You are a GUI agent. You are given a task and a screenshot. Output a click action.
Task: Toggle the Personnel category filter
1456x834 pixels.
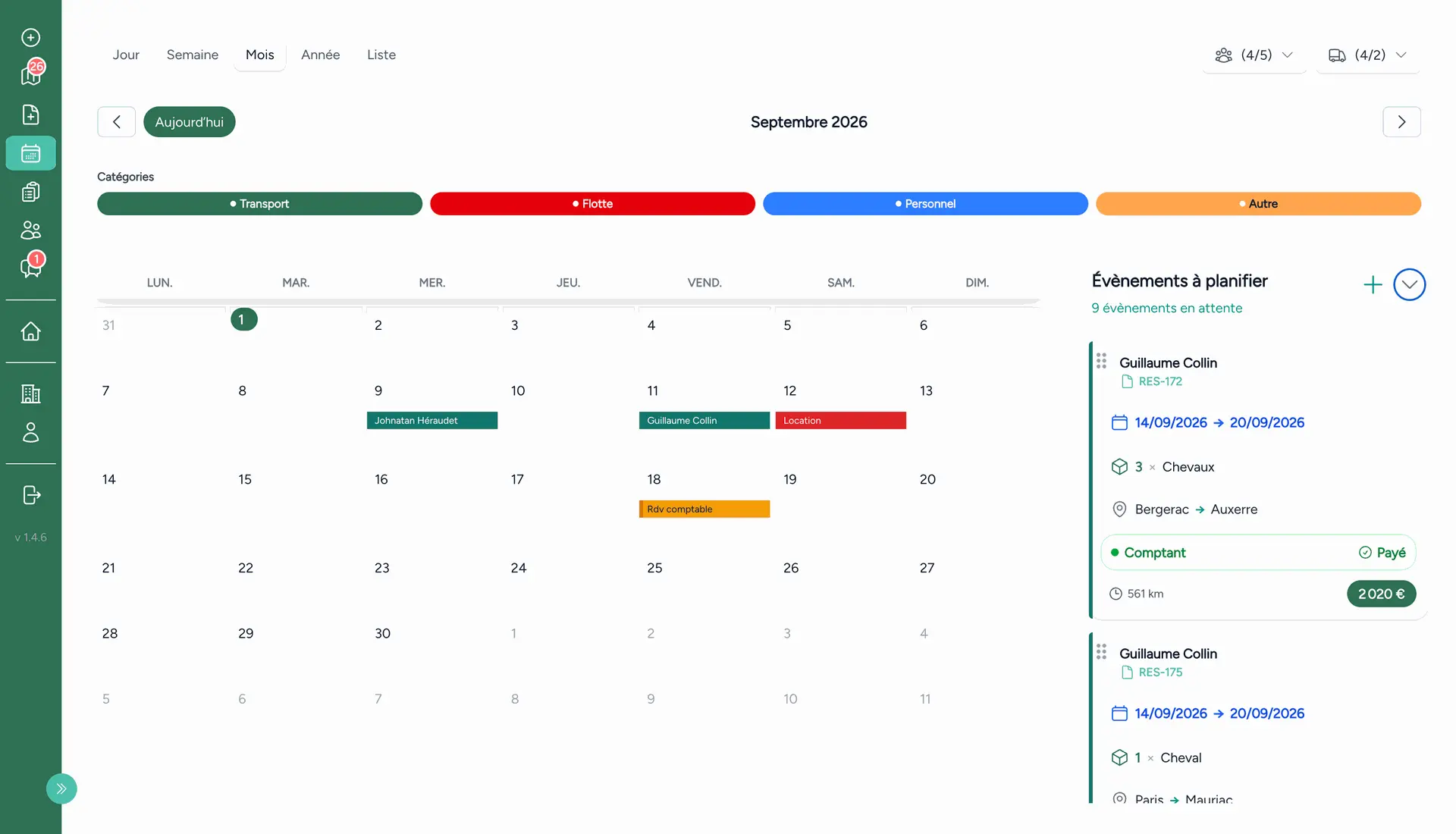pos(925,204)
